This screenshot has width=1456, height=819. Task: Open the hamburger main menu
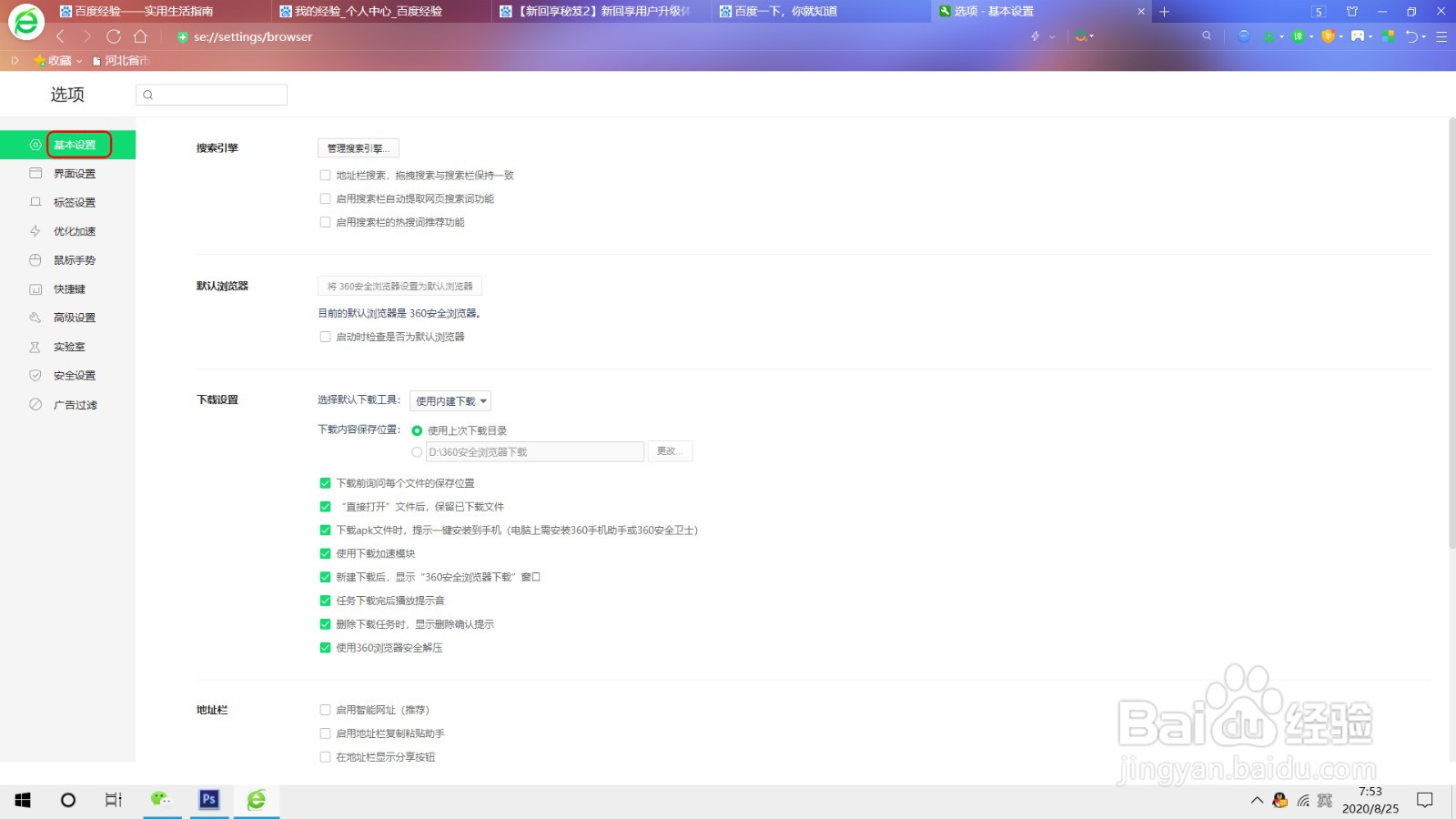1441,36
